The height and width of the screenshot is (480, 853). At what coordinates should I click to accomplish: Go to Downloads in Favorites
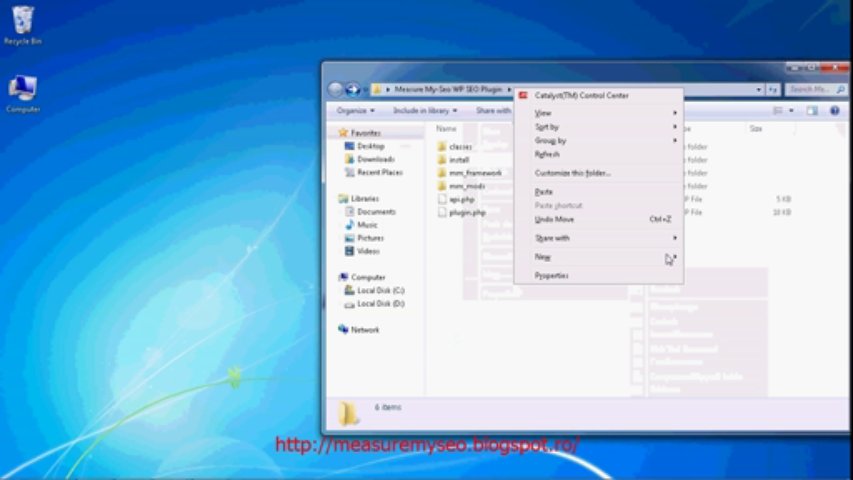pyautogui.click(x=375, y=159)
